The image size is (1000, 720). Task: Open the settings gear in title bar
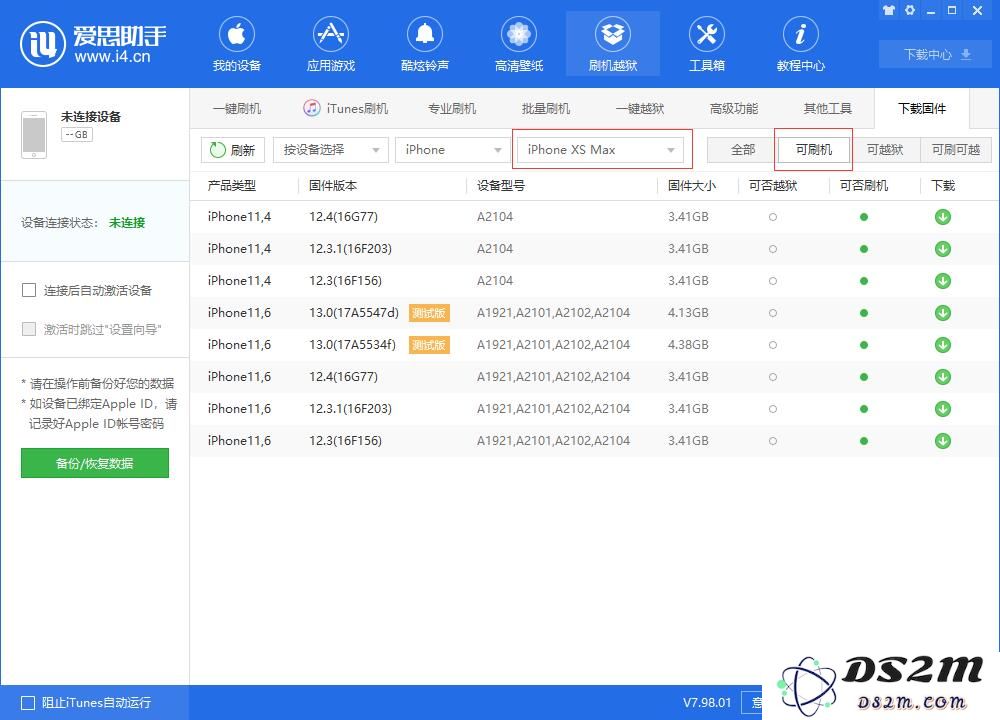click(x=910, y=10)
